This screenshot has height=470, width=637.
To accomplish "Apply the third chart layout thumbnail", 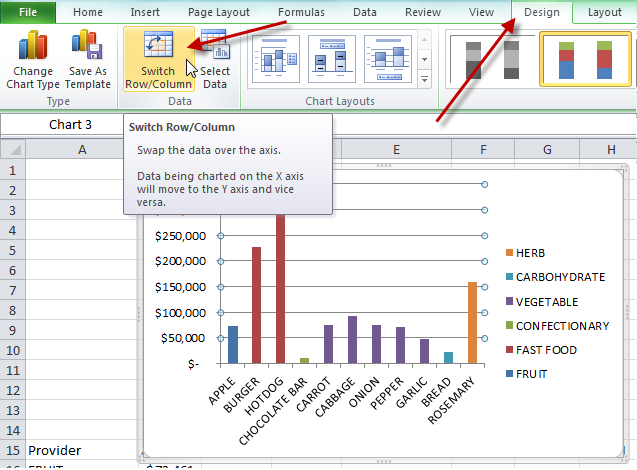I will 388,59.
